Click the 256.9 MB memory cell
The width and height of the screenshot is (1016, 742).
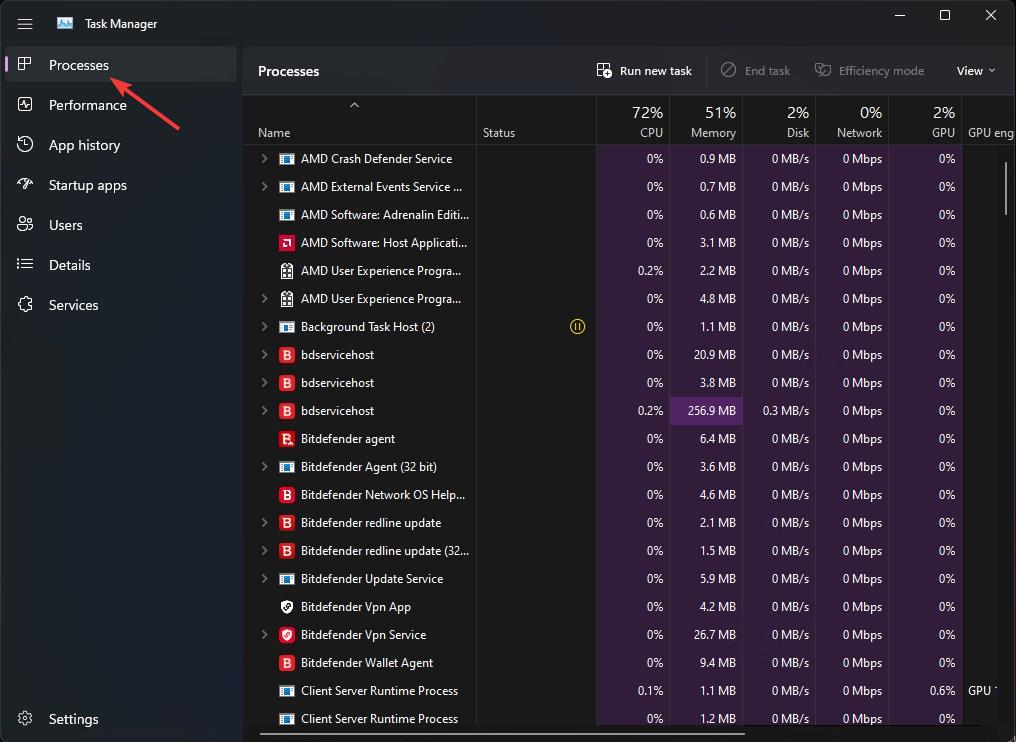(706, 411)
